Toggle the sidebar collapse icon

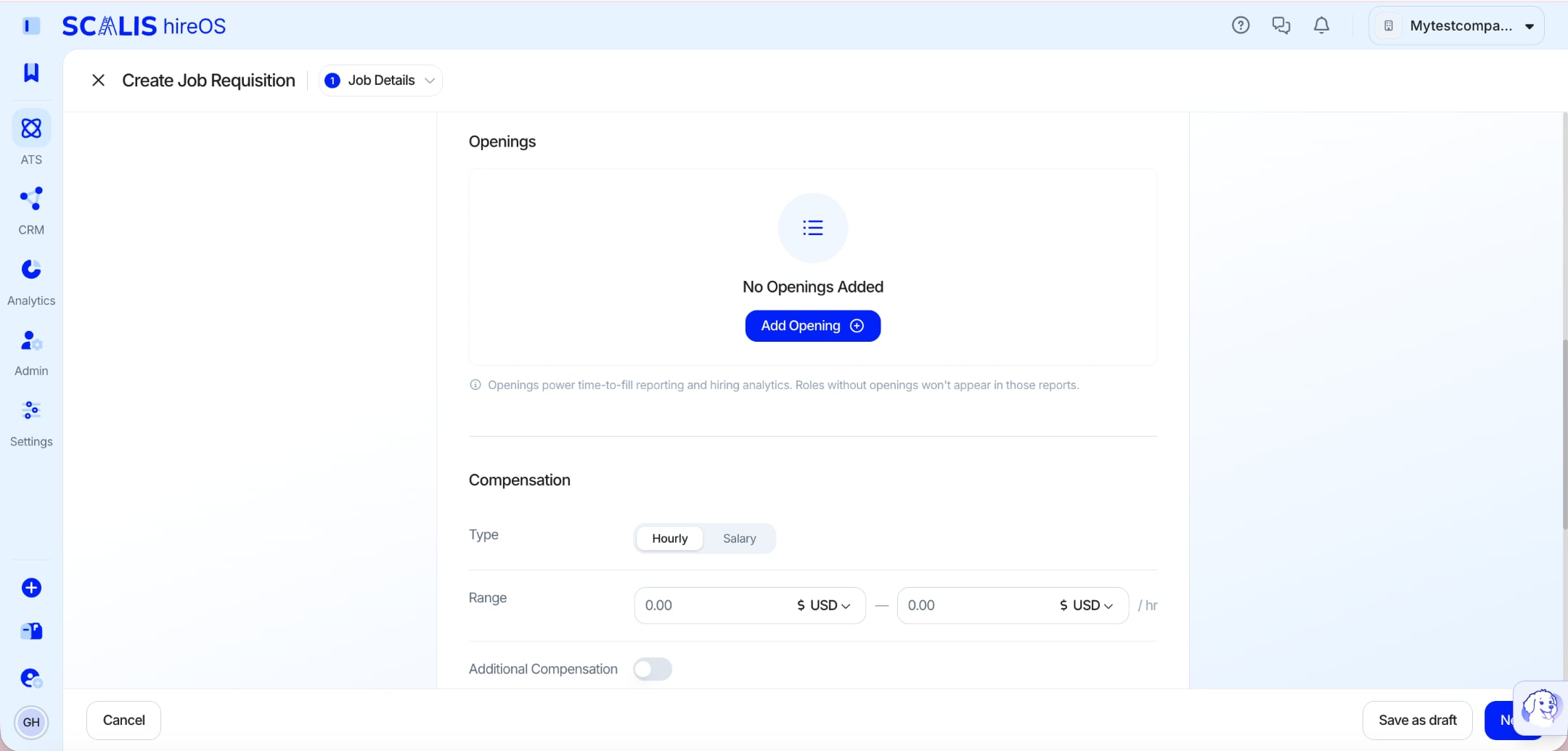[x=31, y=26]
